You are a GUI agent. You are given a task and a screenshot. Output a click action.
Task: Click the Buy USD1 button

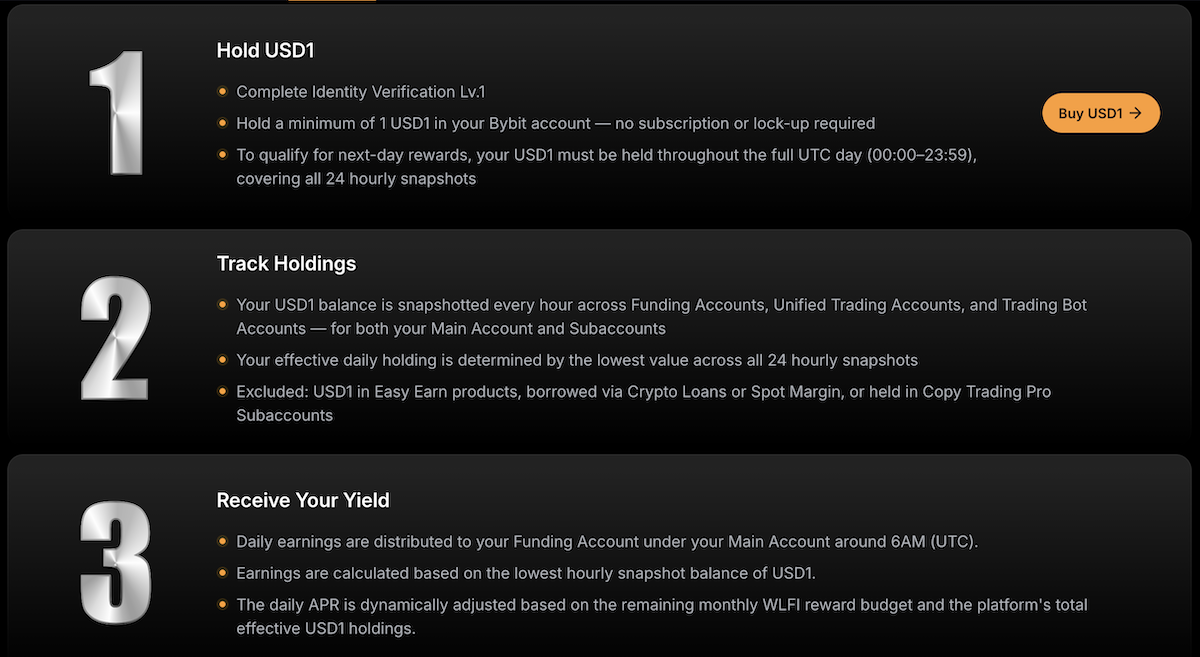[1101, 113]
